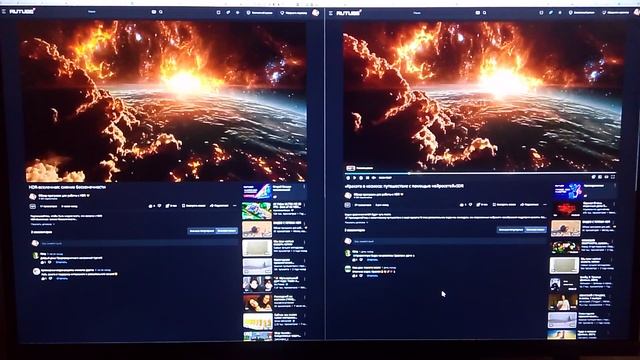Select the first comment sort tab in right window
Image resolution: width=640 pixels, height=360 pixels.
pos(510,229)
